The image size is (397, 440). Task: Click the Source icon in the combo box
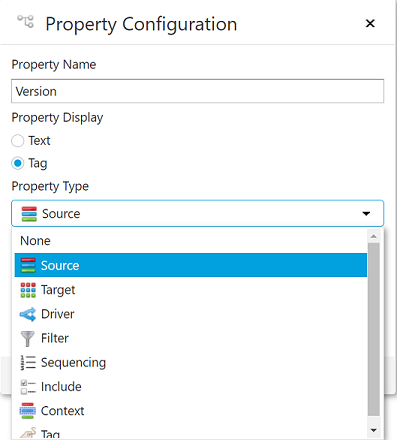click(x=29, y=214)
